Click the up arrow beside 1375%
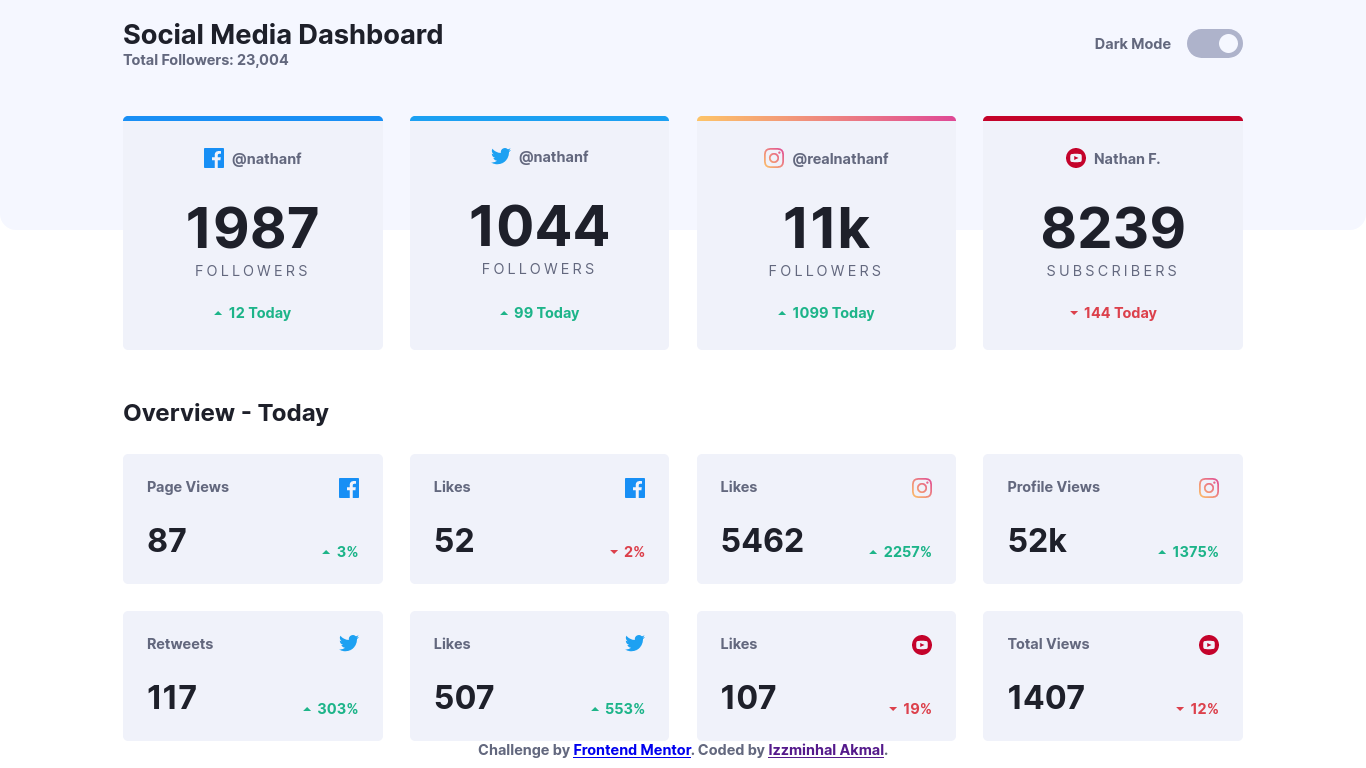The height and width of the screenshot is (768, 1366). pos(1162,552)
